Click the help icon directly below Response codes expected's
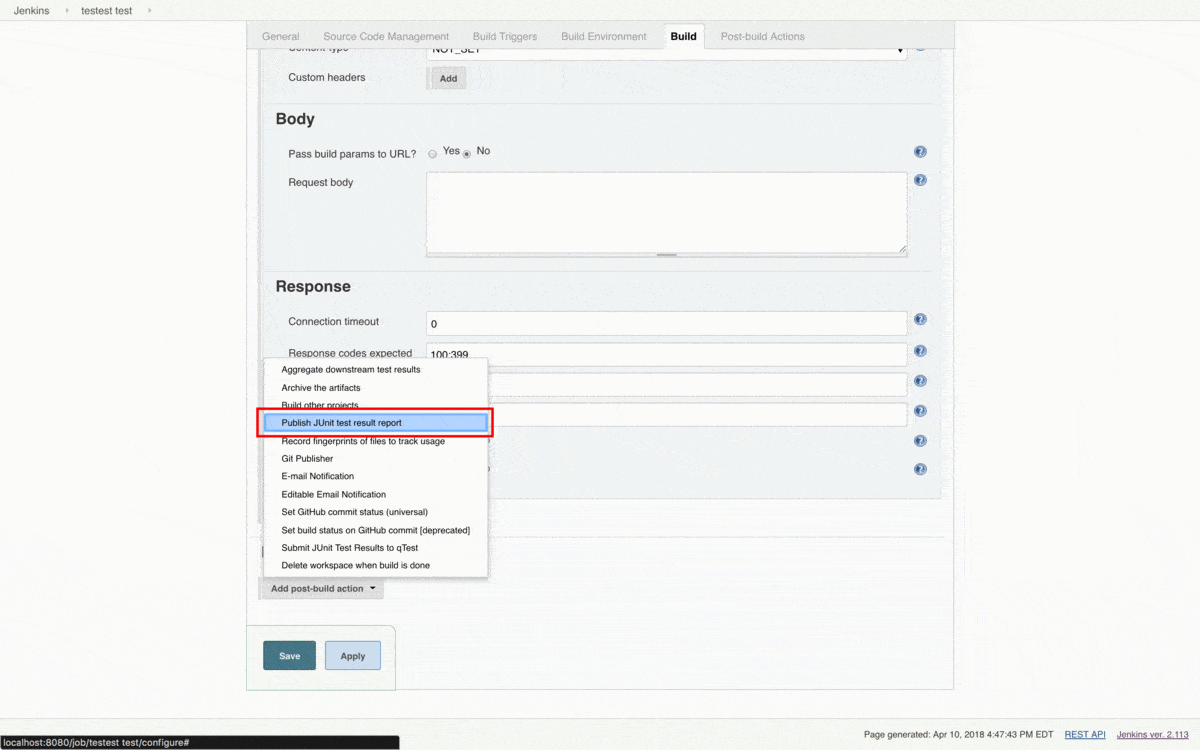The height and width of the screenshot is (750, 1200). (920, 381)
